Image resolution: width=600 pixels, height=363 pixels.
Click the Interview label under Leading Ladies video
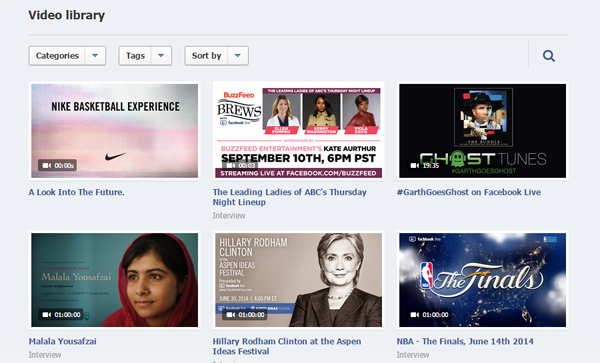pos(229,216)
